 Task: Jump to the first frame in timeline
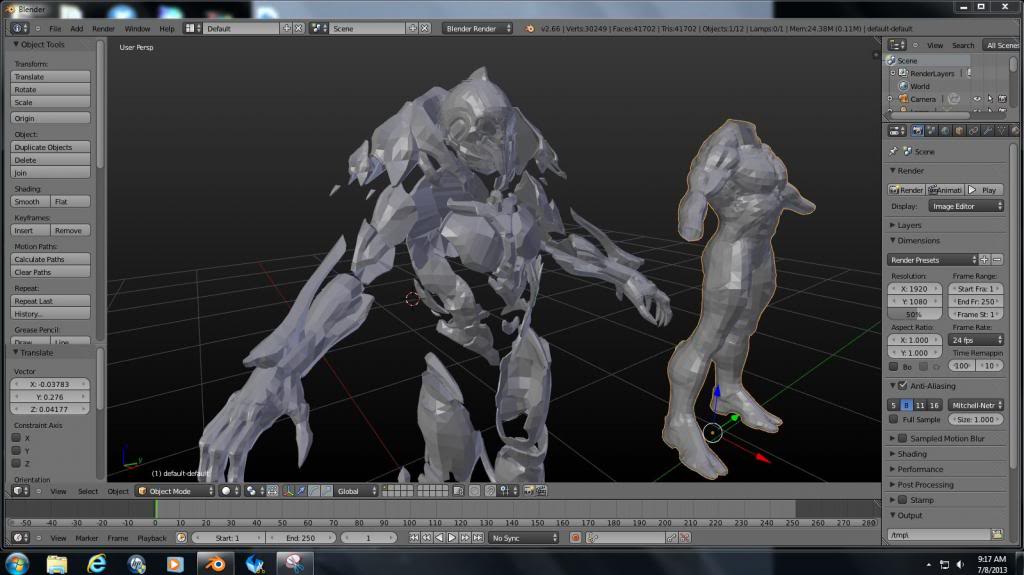click(x=414, y=538)
